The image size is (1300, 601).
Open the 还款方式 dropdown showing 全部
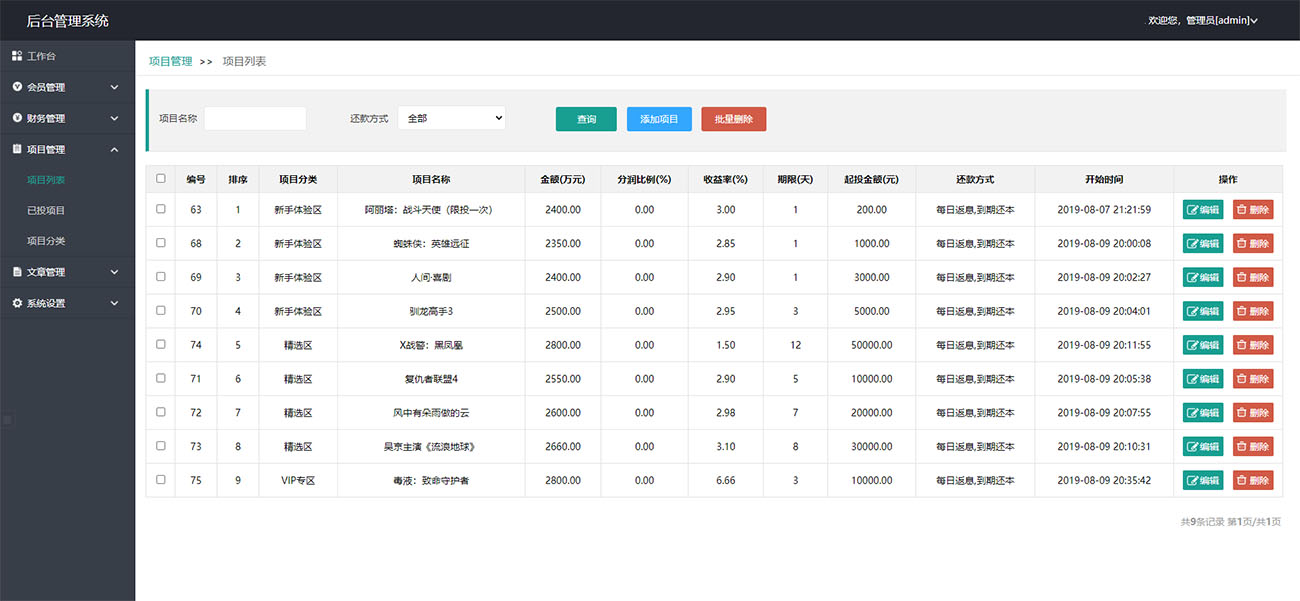tap(452, 118)
